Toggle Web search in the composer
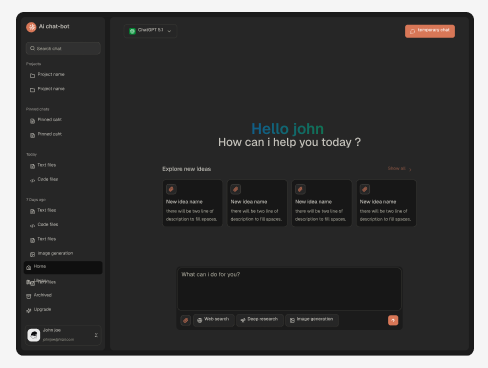This screenshot has width=488, height=368. coord(214,320)
